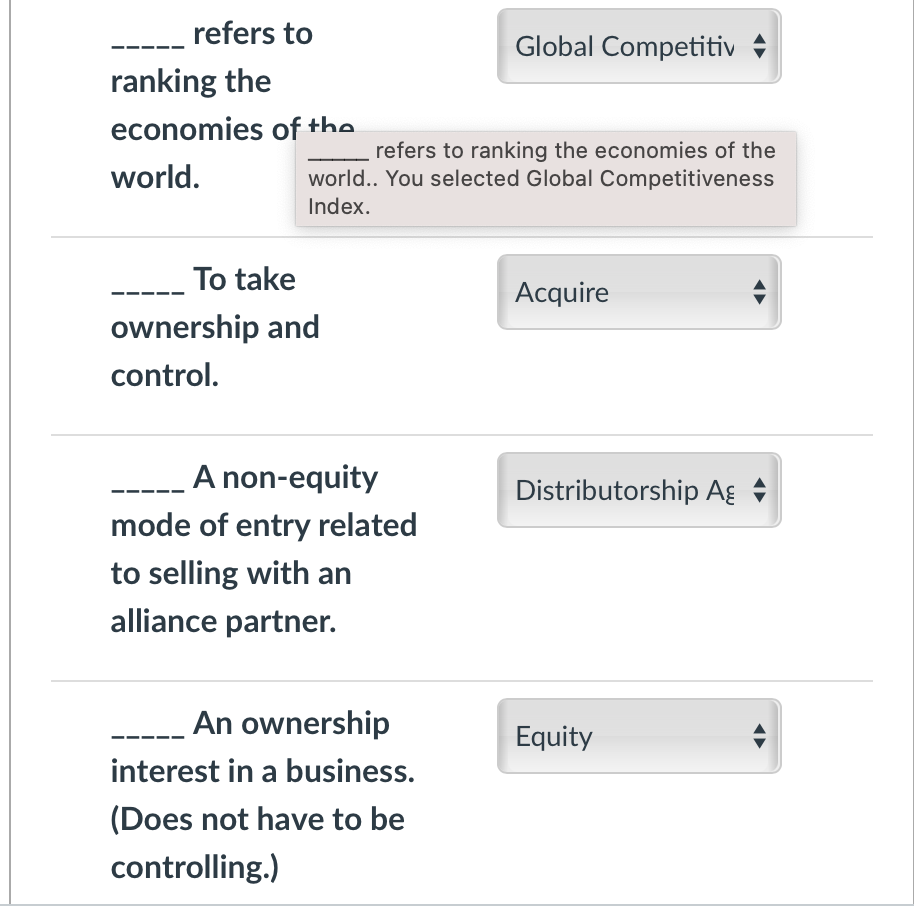Open the Equity answer dropdown
The image size is (914, 912).
point(639,736)
